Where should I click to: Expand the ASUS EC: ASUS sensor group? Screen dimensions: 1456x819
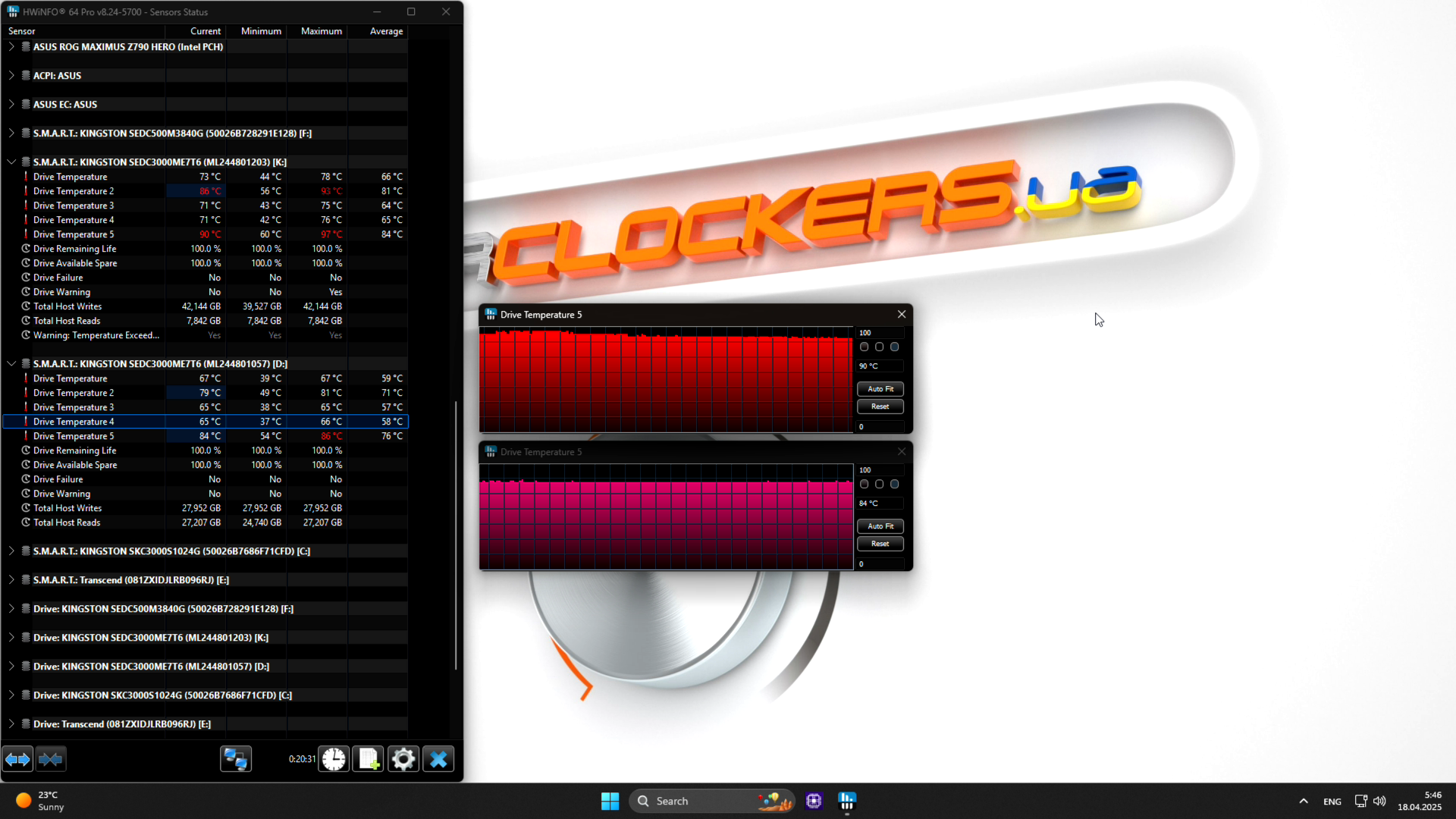11,105
